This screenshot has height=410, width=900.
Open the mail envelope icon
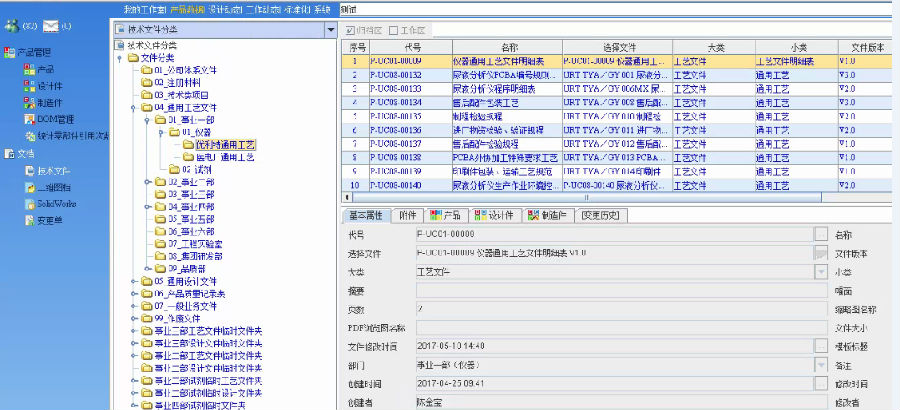click(52, 25)
